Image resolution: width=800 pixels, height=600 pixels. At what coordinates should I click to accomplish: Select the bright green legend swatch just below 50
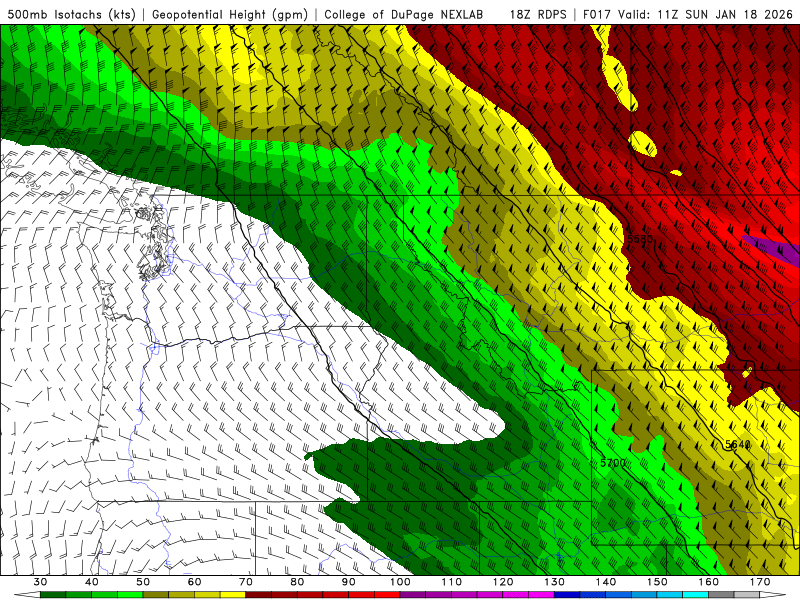[x=130, y=595]
